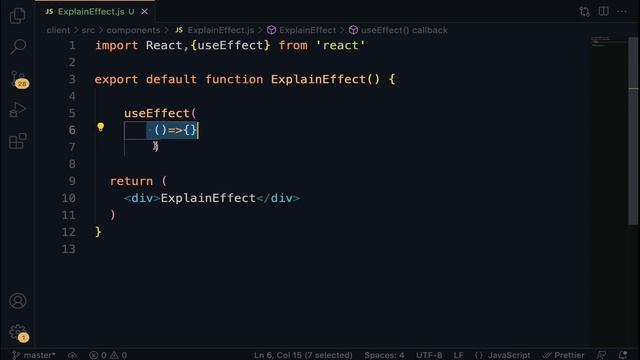Click function name 'ExplainEffect()' on line 3
This screenshot has width=640, height=360.
325,79
